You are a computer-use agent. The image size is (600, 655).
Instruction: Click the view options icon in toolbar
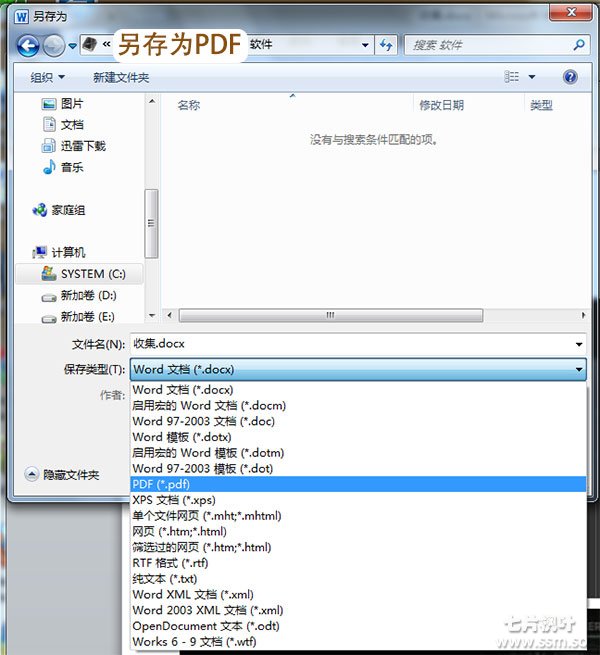(513, 77)
